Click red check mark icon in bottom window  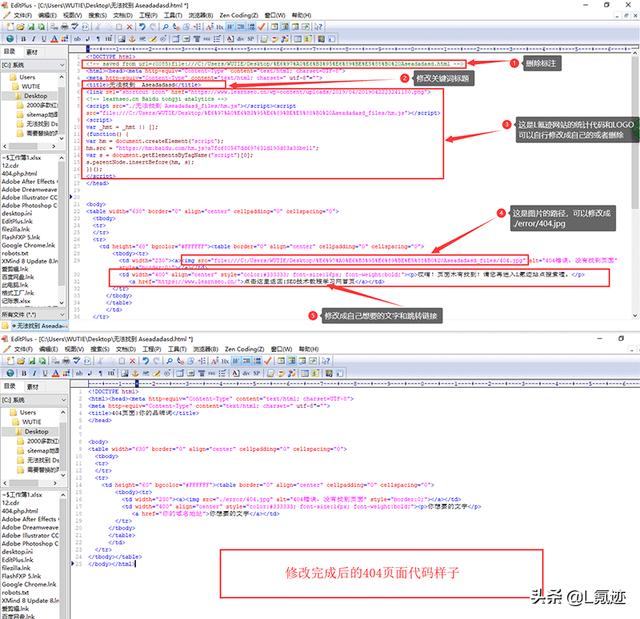[268, 361]
